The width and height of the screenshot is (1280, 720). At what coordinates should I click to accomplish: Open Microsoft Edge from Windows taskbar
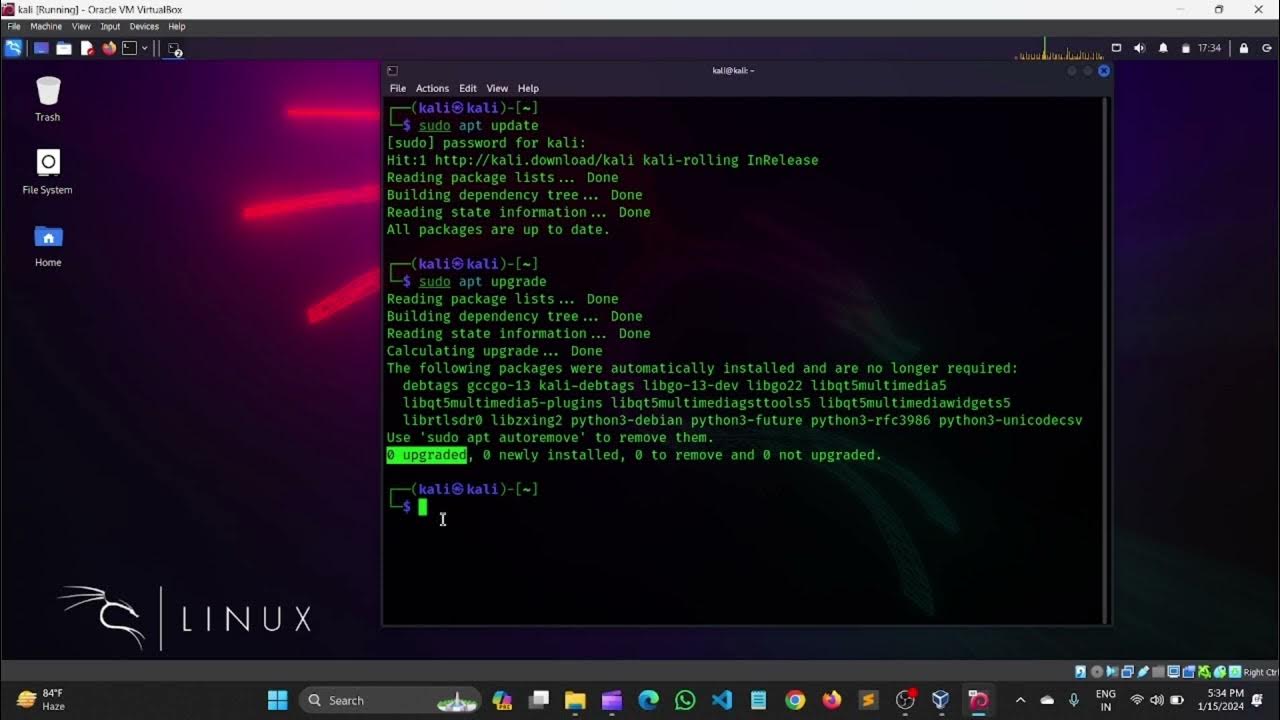pos(649,700)
